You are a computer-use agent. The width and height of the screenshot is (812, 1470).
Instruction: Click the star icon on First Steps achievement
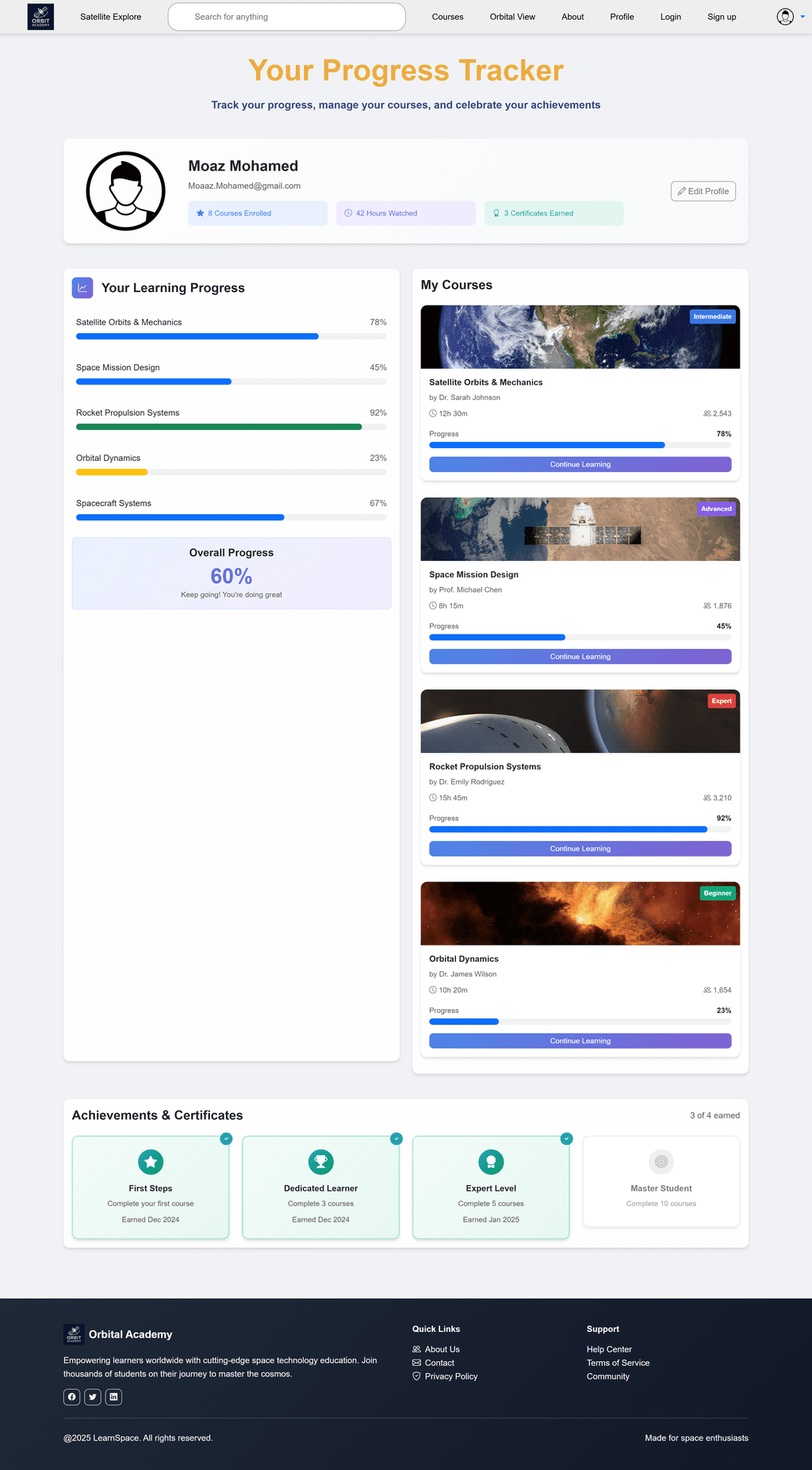[x=151, y=1162]
